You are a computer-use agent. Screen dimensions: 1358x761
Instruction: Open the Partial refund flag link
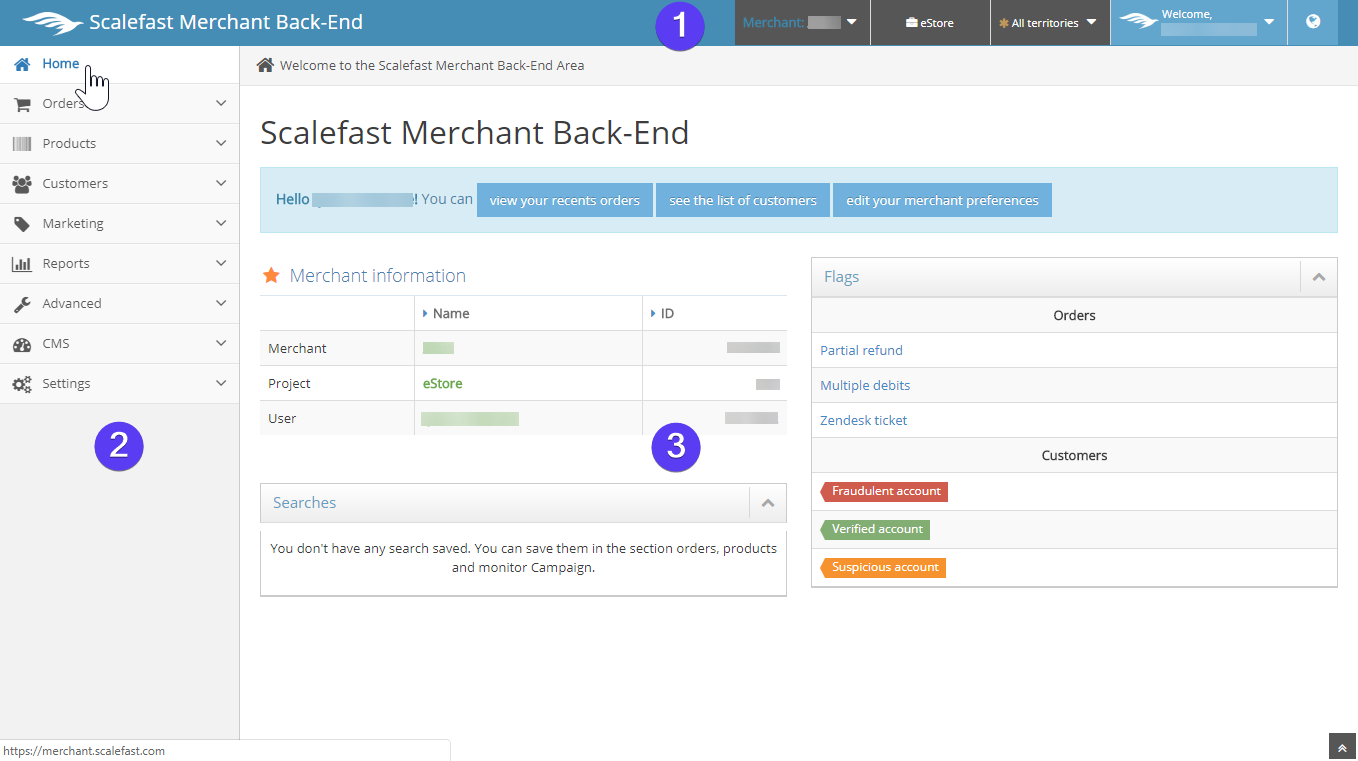[x=861, y=350]
